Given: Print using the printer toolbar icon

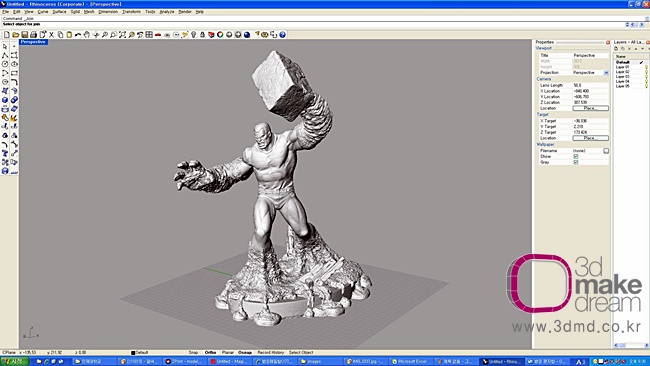Looking at the screenshot, I should point(34,35).
